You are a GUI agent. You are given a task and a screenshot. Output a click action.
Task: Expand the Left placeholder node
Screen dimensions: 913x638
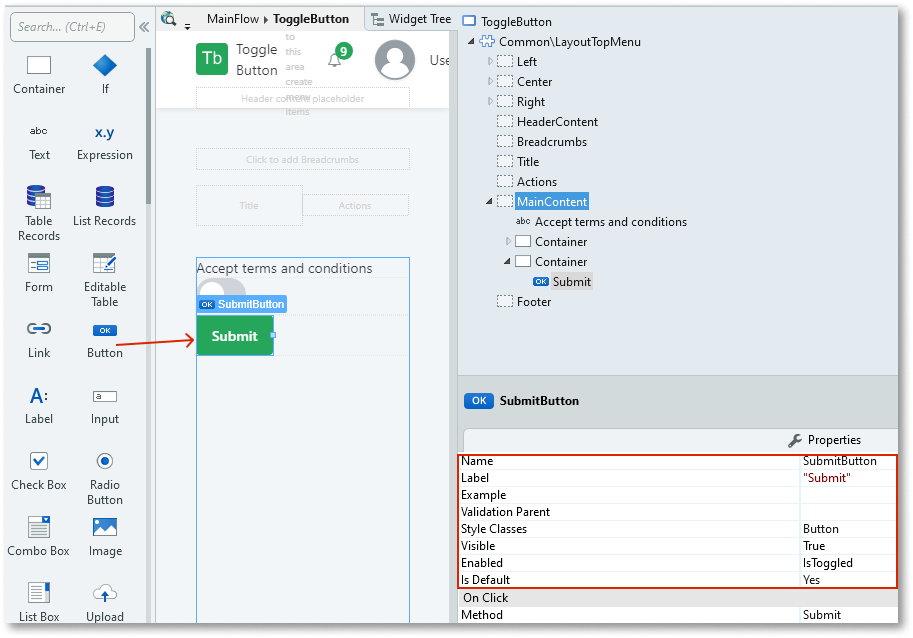490,62
